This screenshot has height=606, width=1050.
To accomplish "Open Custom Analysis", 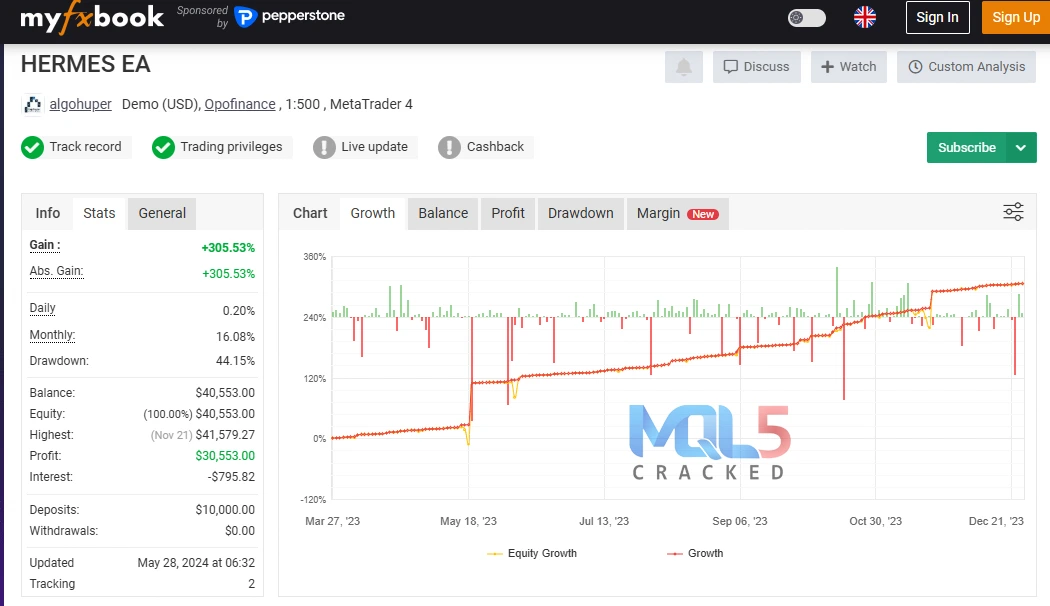I will 966,67.
